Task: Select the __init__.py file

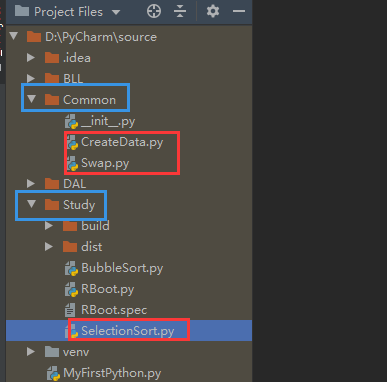Action: [108, 121]
